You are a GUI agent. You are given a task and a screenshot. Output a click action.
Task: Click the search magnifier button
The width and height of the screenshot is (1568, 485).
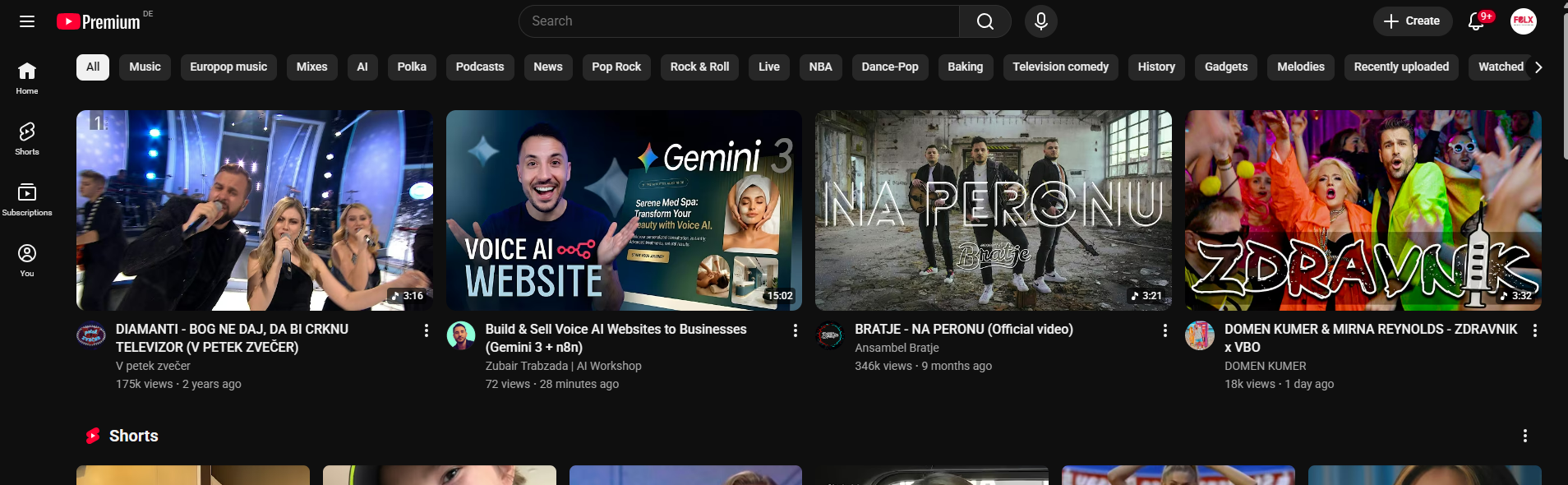985,21
